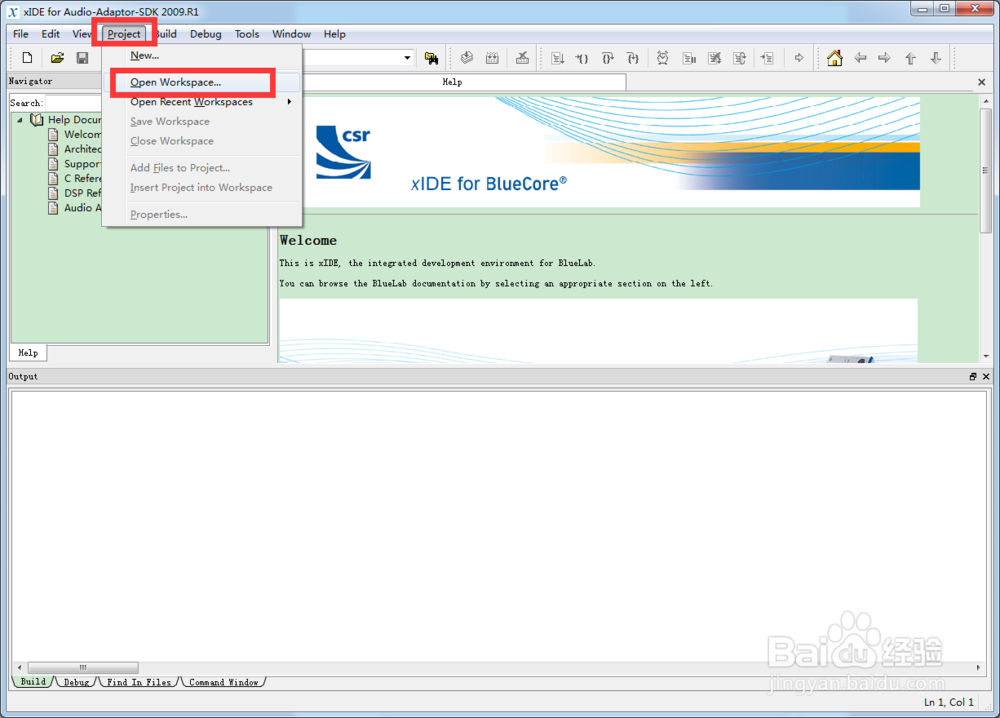Click the Output horizontal scrollbar thumb
The width and height of the screenshot is (1000, 718).
(x=83, y=668)
